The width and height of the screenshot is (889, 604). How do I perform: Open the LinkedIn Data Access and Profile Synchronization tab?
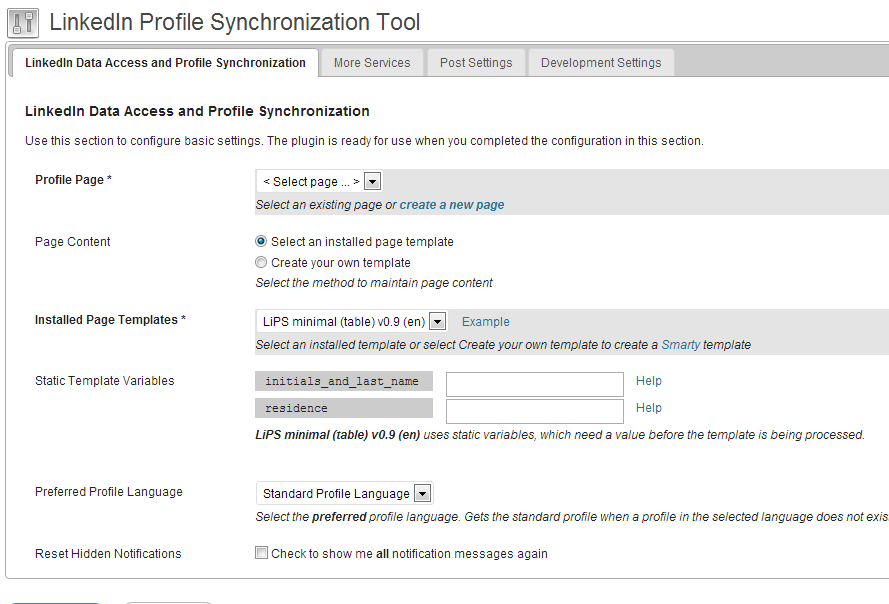click(x=165, y=62)
